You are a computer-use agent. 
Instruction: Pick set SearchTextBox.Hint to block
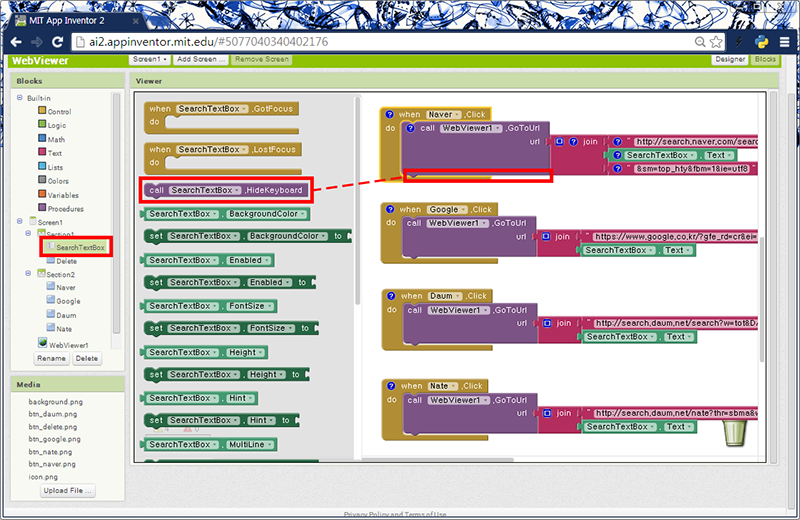click(222, 420)
